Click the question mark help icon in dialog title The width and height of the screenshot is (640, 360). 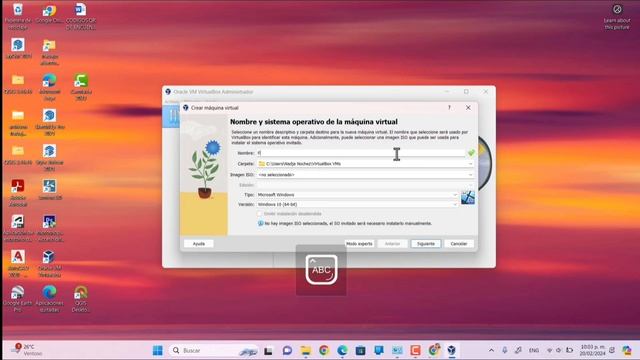pos(449,108)
